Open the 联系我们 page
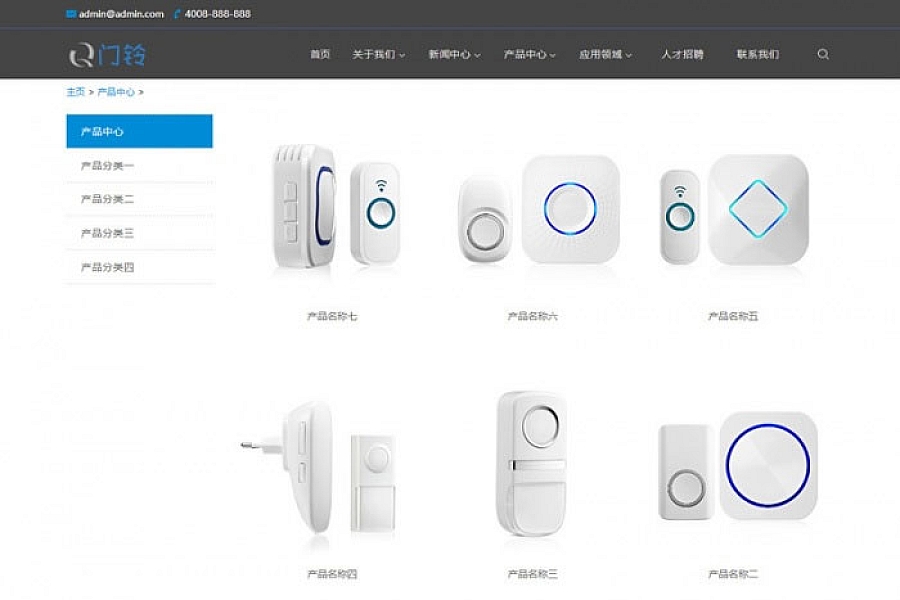The width and height of the screenshot is (900, 600). pos(758,55)
